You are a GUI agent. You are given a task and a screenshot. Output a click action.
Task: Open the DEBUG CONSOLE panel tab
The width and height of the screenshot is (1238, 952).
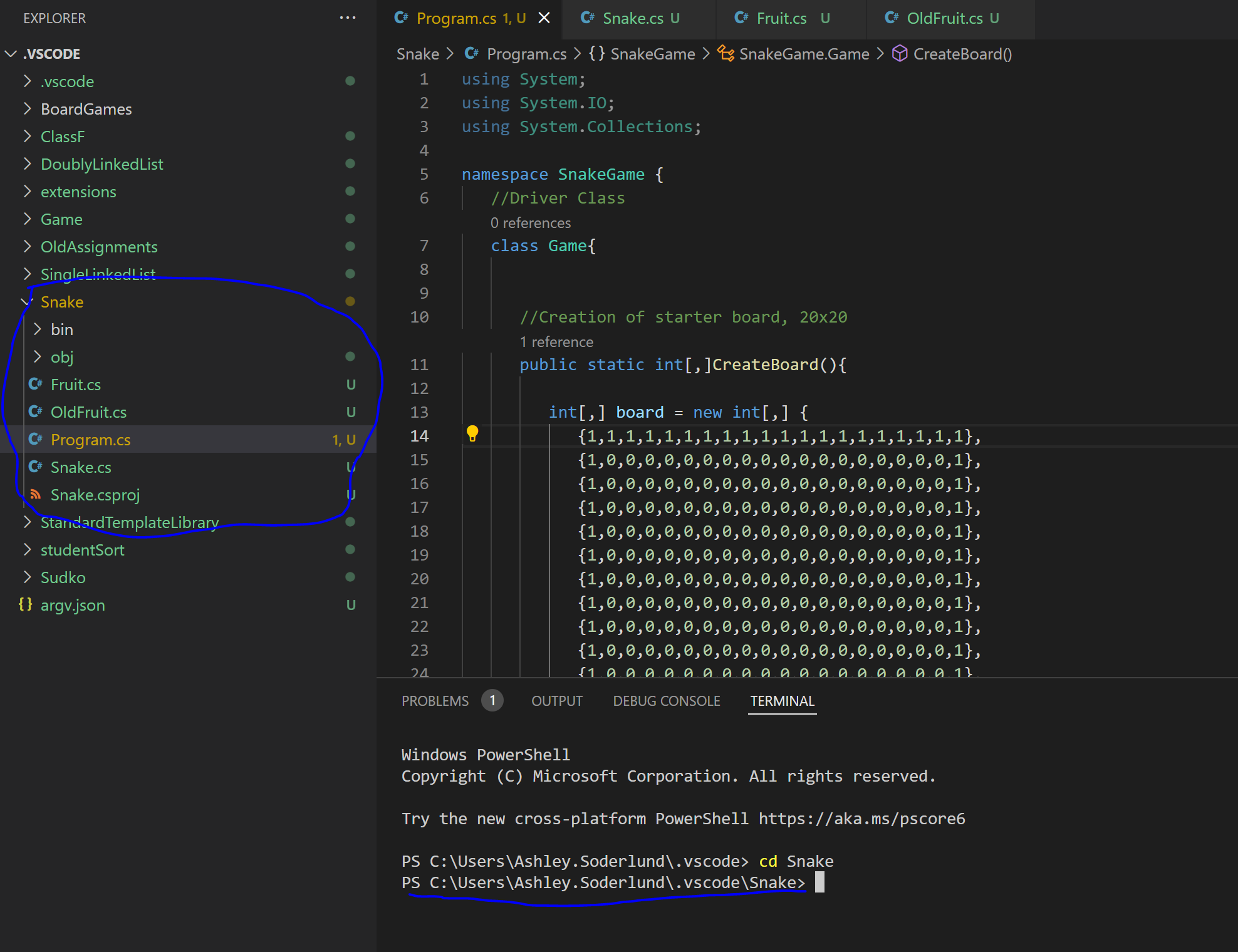tap(666, 701)
